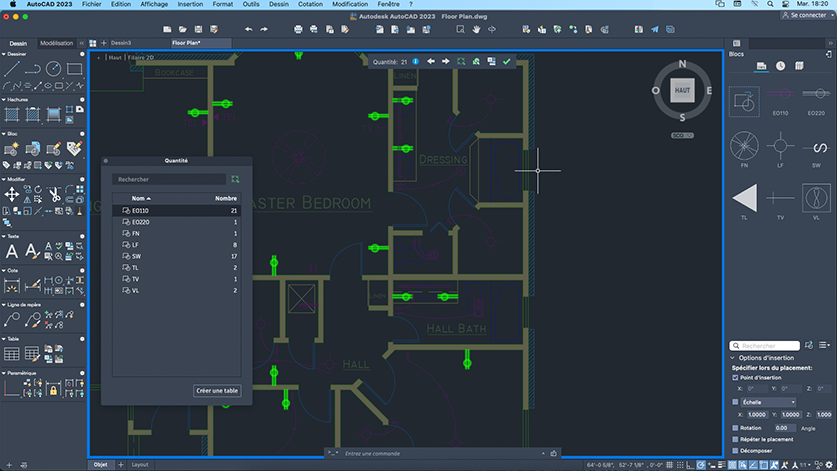The image size is (837, 471).
Task: Show count info blue icon
Action: tap(415, 62)
